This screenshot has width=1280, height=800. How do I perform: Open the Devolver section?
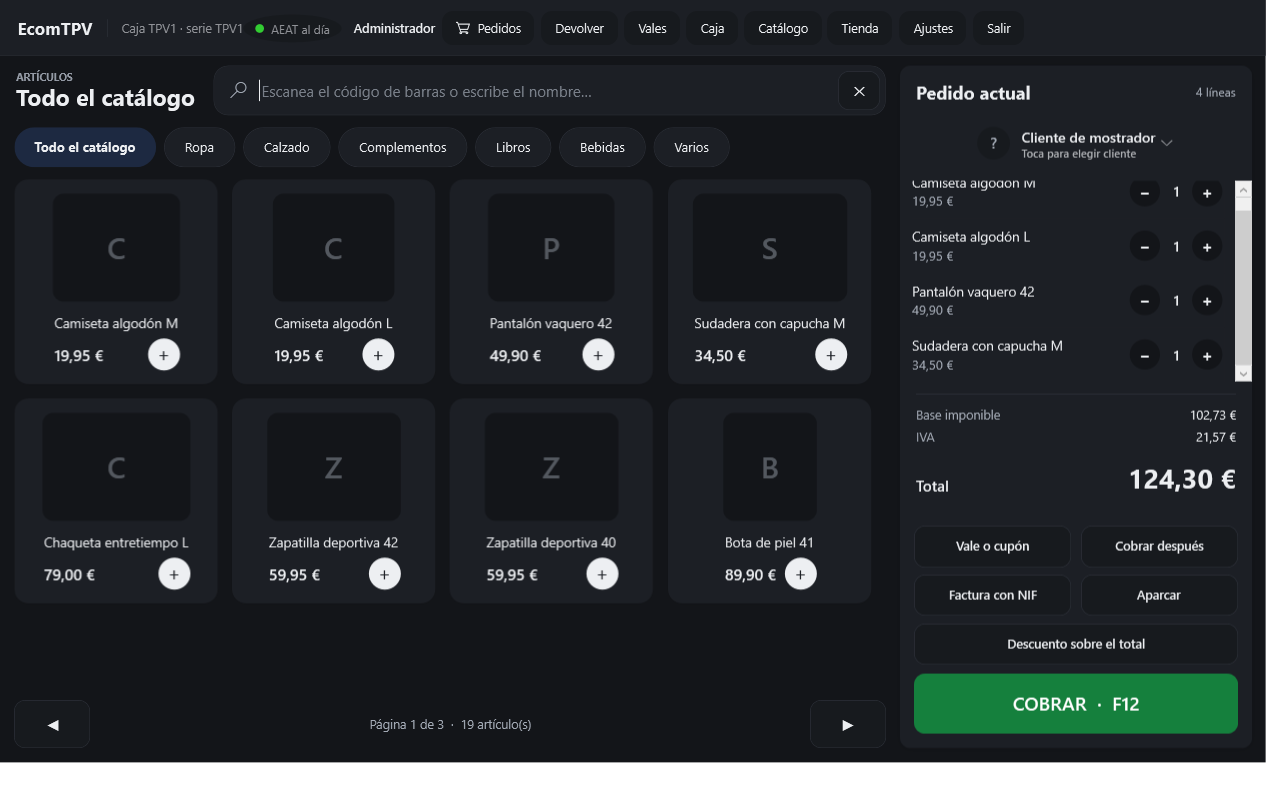click(x=580, y=29)
